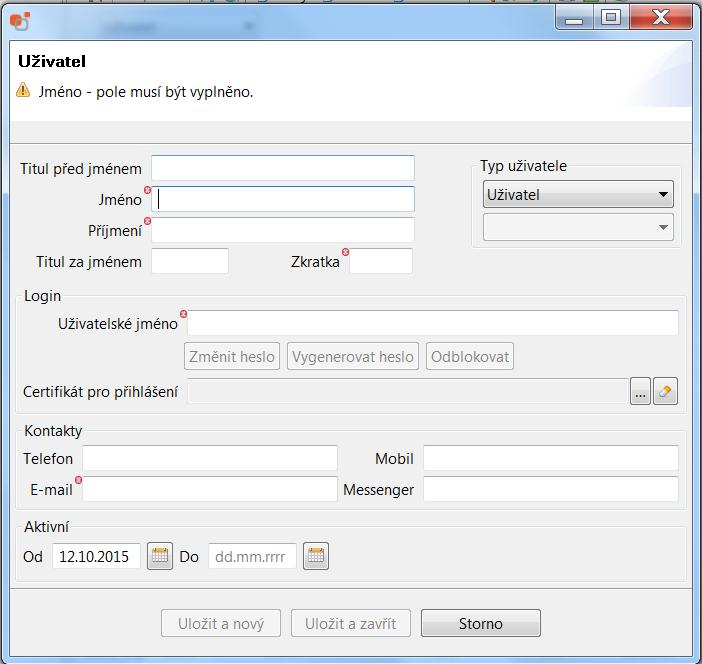
Task: Click the Od date field showing 12.10.2015
Action: pos(96,556)
